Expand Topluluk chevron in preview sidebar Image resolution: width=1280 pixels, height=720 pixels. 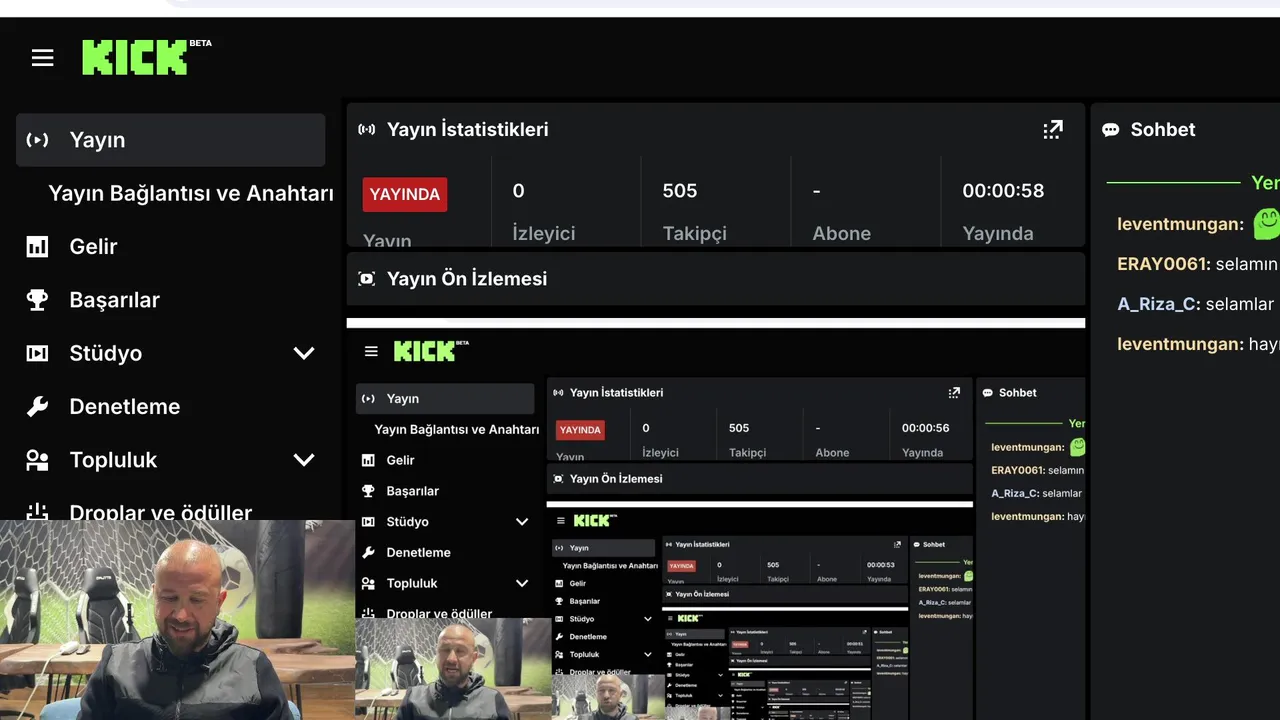[x=521, y=583]
